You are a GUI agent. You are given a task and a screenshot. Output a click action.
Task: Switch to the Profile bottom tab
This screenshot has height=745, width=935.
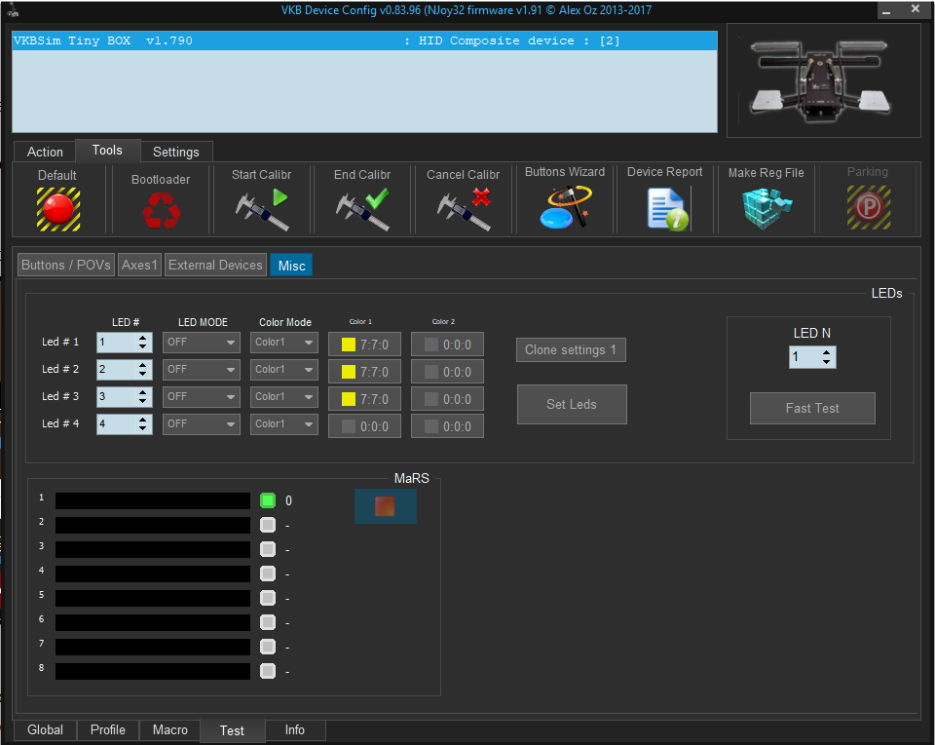pos(108,729)
